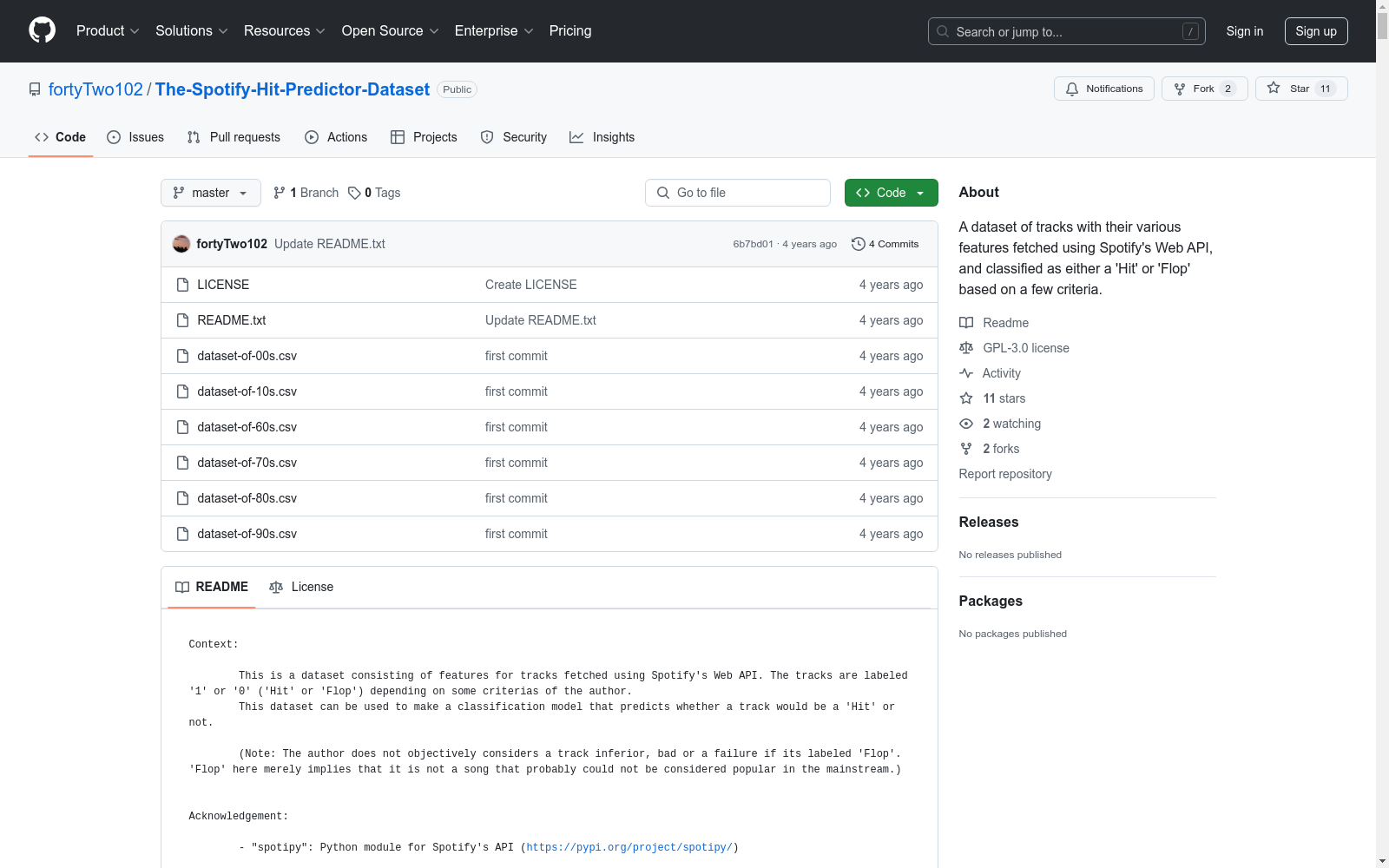The image size is (1389, 868).
Task: Open The-Spotify-Hit-Predictor-Dataset repository link
Action: 293,89
